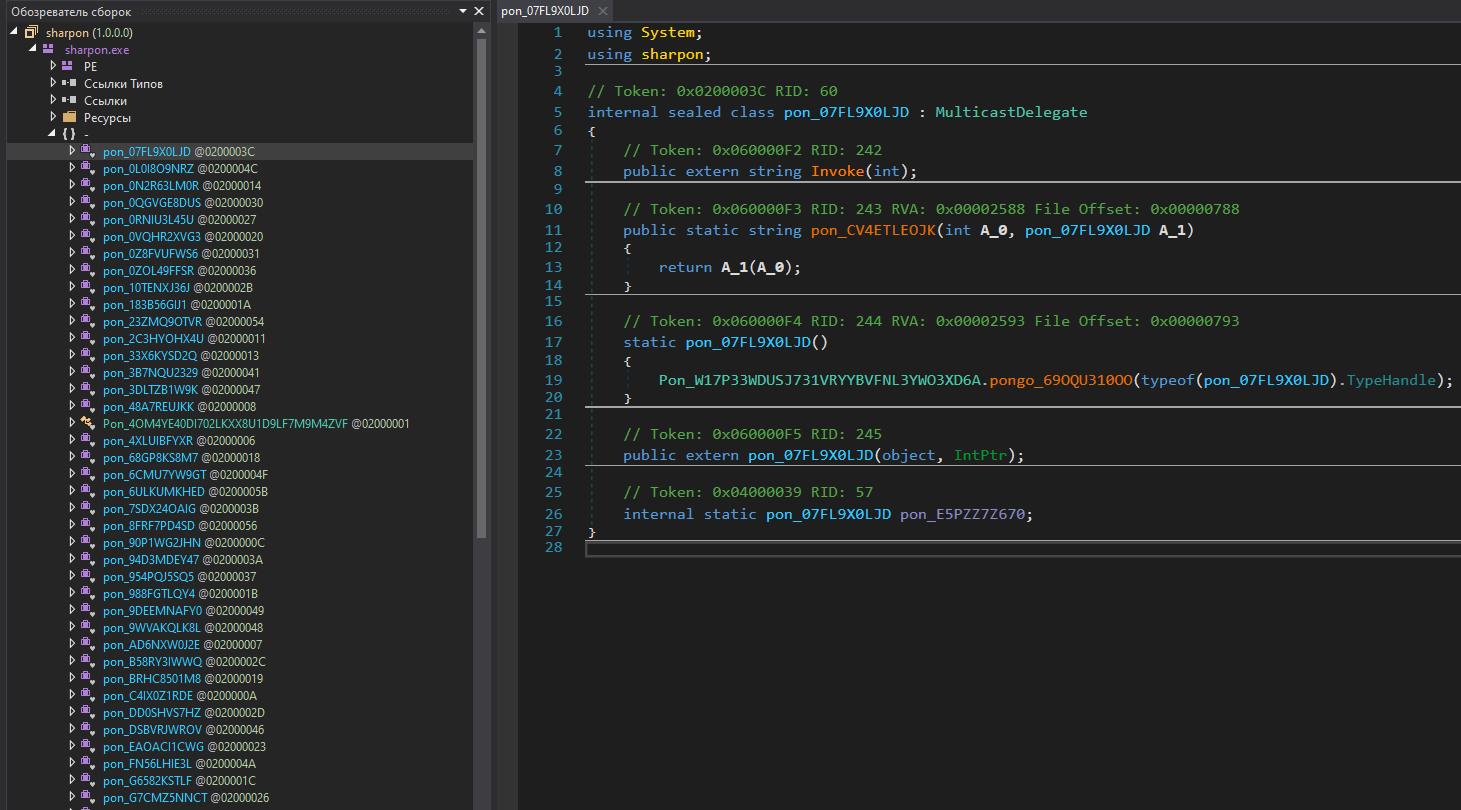Click class icon beside pon_3B7NQU2329

click(88, 372)
